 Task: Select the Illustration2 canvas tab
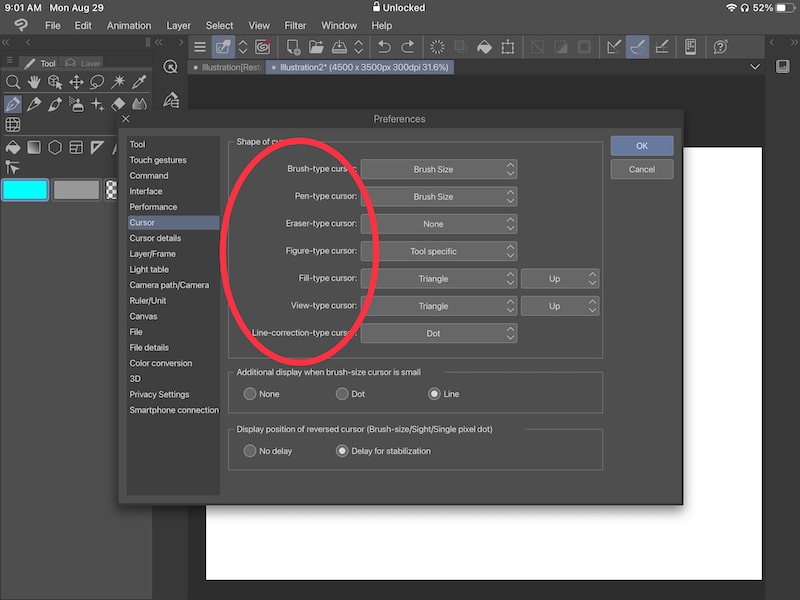tap(360, 67)
